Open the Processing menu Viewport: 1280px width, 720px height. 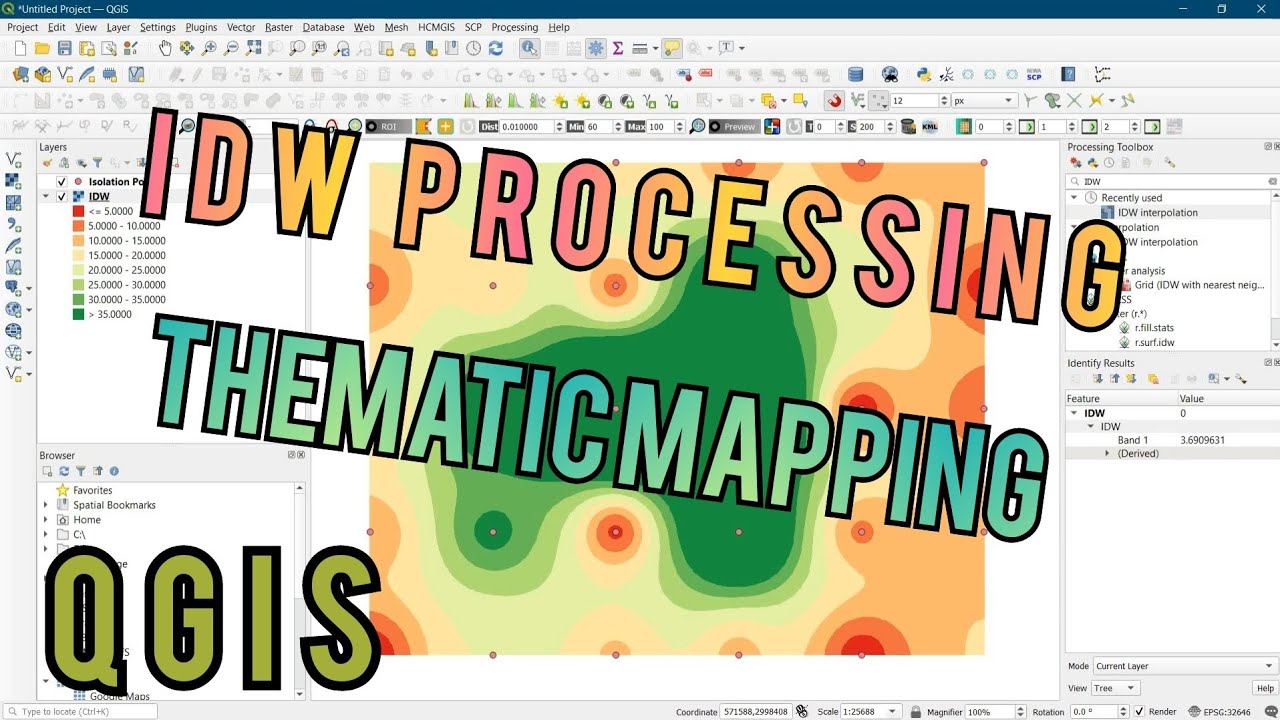click(x=515, y=27)
